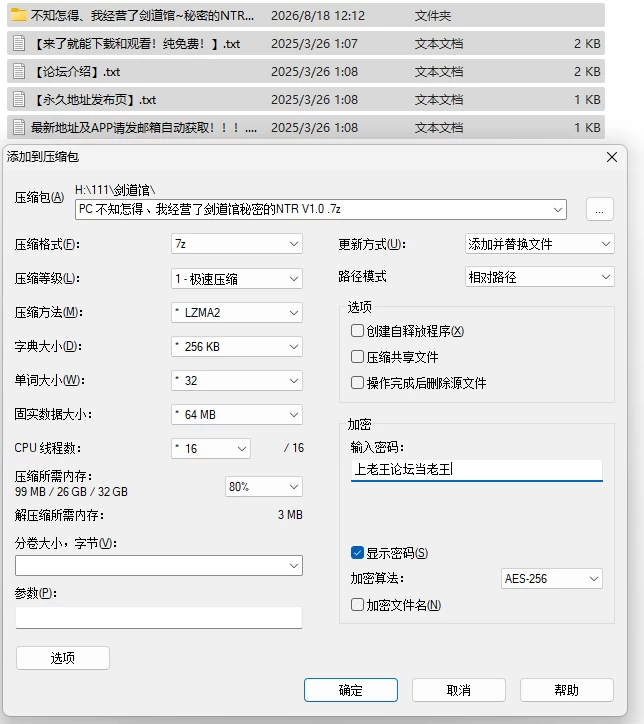This screenshot has width=644, height=724.
Task: Select file 【来了就能下载和观看！纯免费！】.txt
Action: 137,44
